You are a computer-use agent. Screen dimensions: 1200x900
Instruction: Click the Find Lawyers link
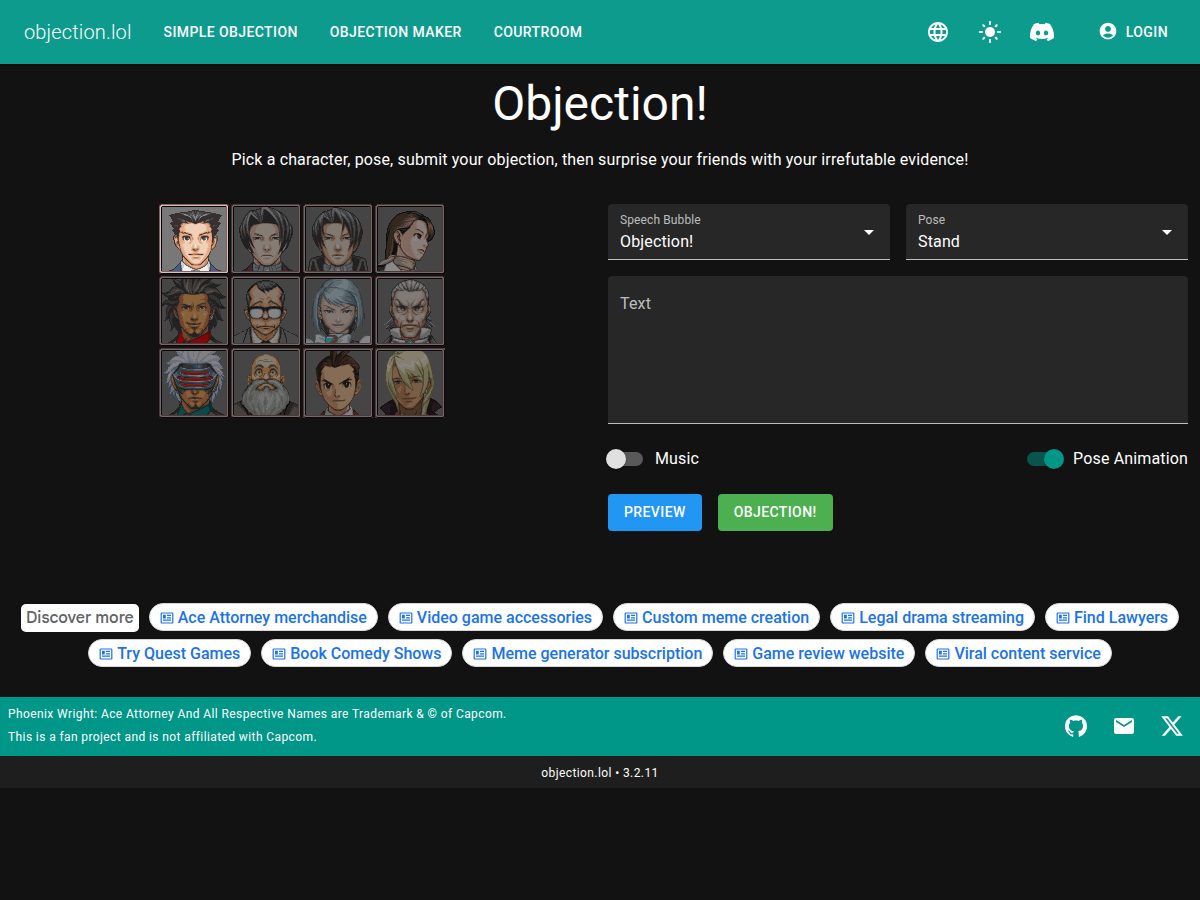point(1112,618)
